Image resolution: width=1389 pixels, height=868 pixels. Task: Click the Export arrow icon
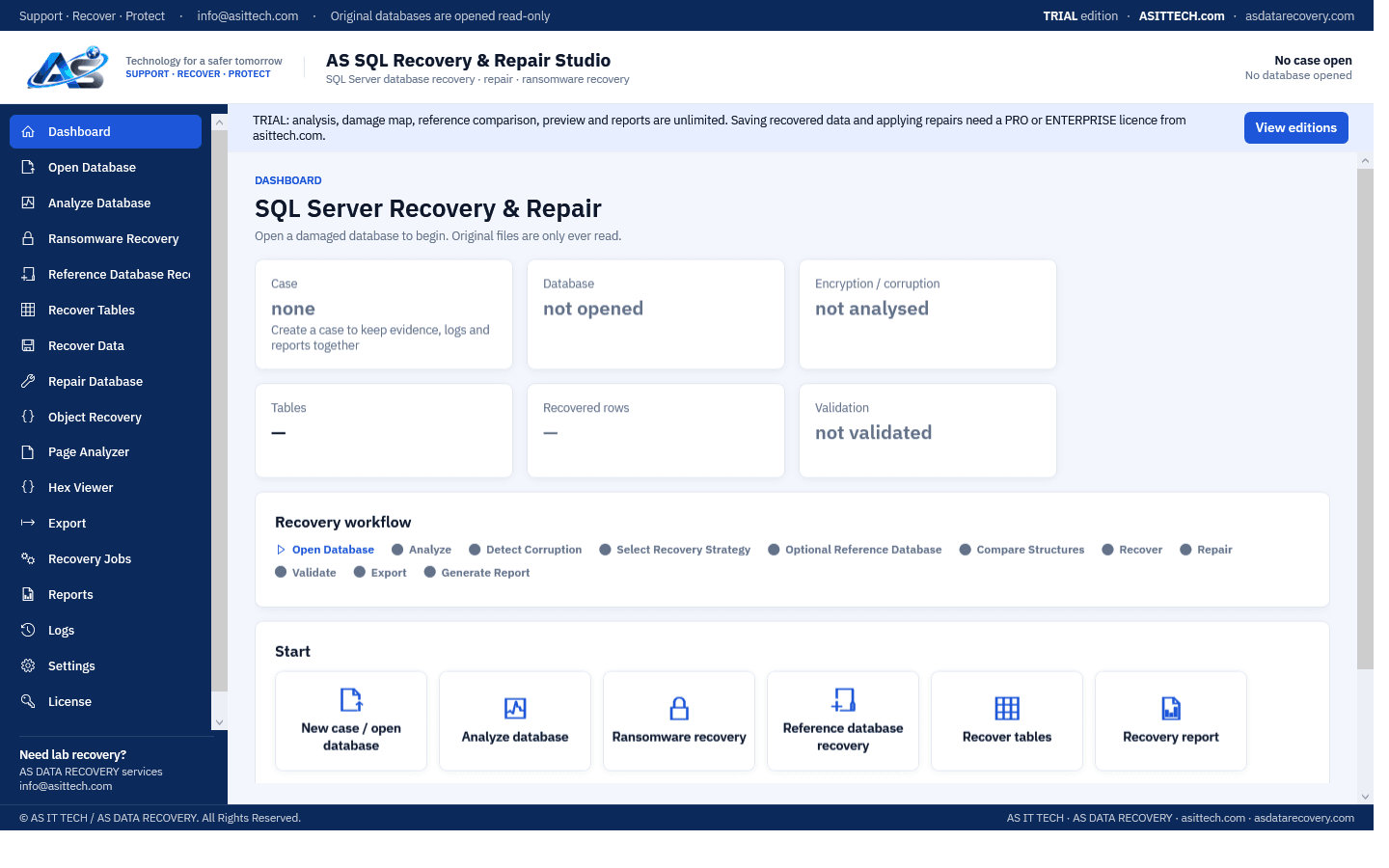pos(28,523)
